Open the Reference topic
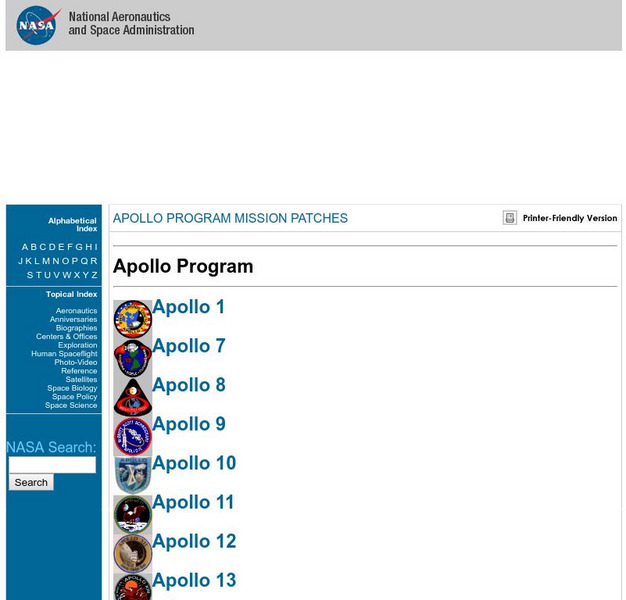 (x=79, y=371)
